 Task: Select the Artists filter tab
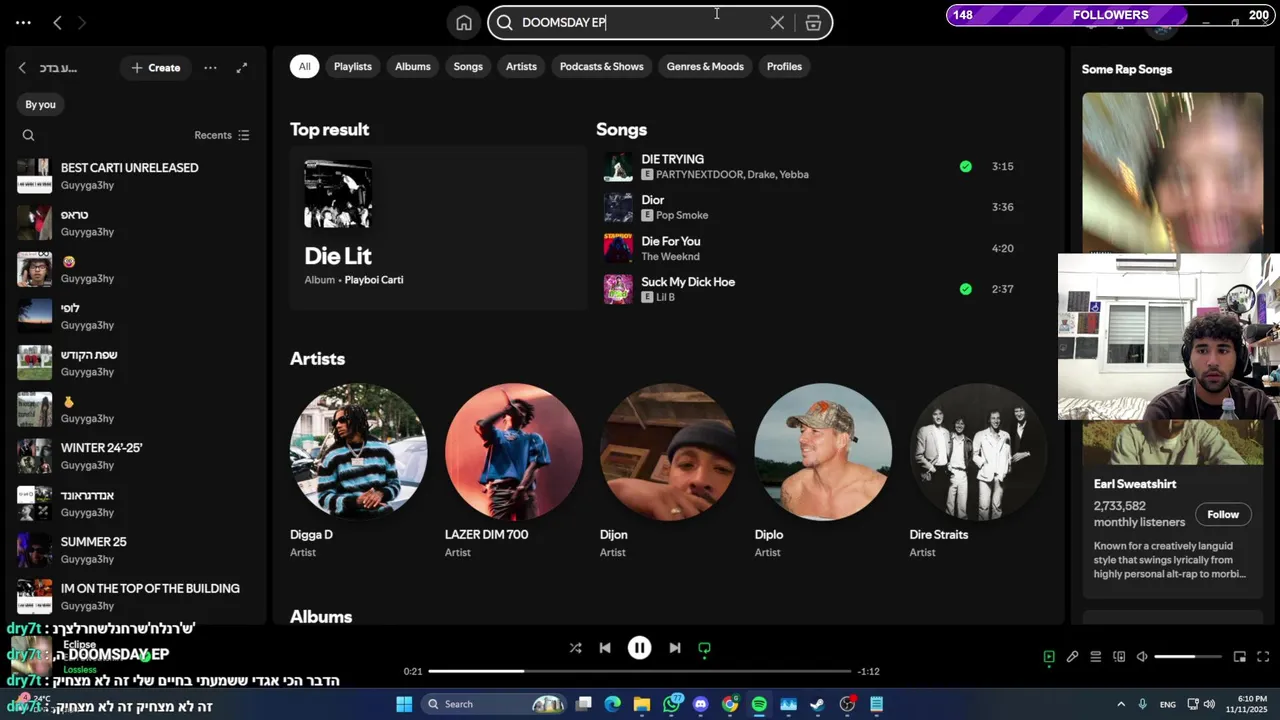521,66
